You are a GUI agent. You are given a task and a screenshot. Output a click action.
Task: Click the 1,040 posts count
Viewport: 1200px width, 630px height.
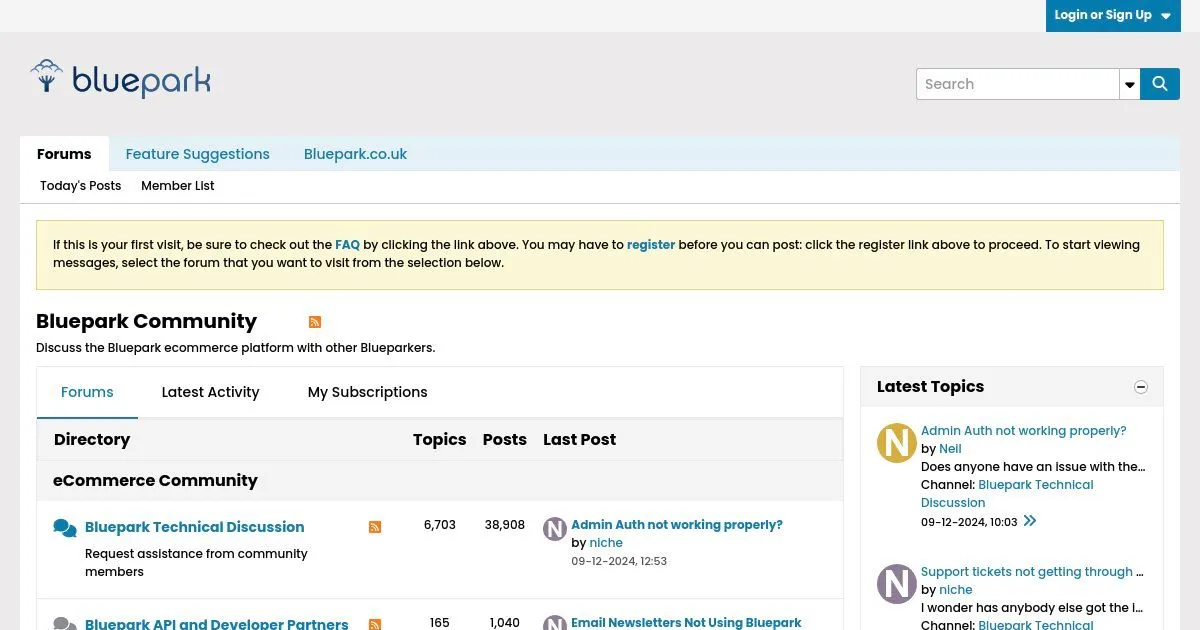pyautogui.click(x=505, y=623)
